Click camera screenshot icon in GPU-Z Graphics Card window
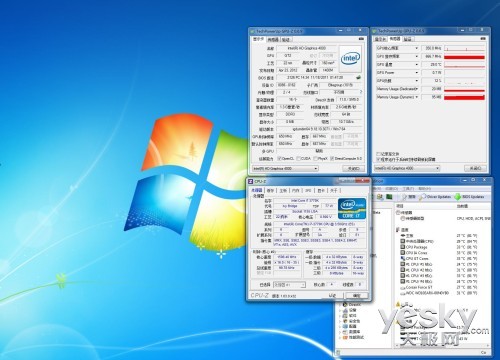 tap(361, 39)
